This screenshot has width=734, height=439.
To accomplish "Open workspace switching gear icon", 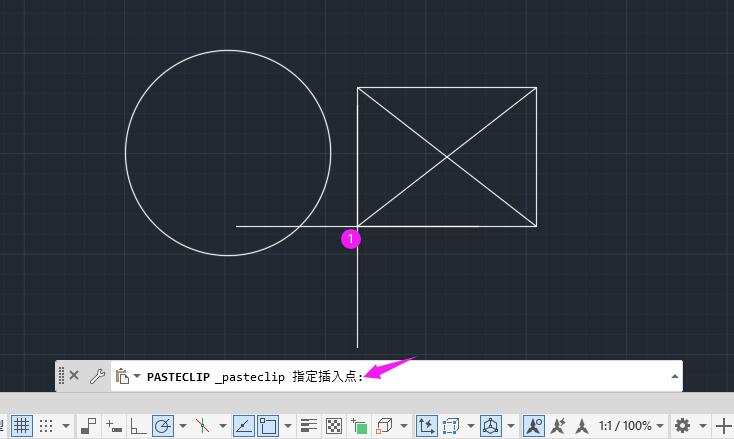I will pos(682,425).
